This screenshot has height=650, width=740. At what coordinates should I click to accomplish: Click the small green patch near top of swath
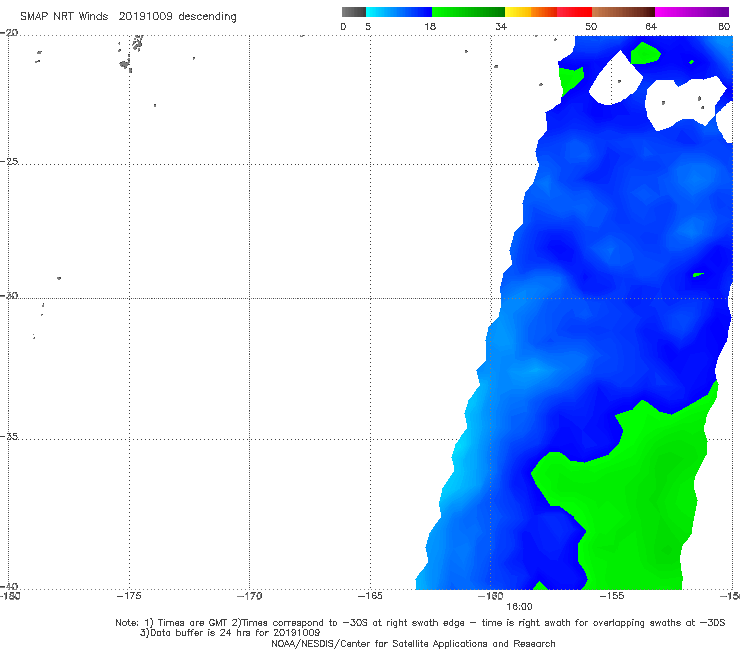coord(645,53)
